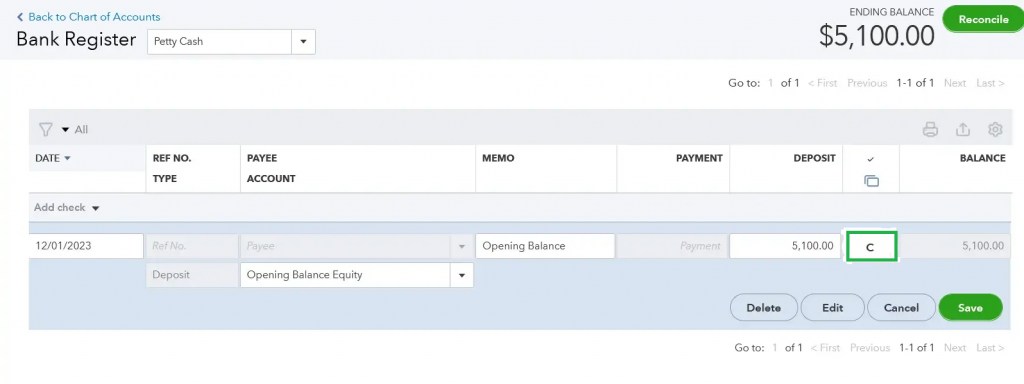The width and height of the screenshot is (1024, 384).
Task: Click the Deposit type field
Action: (192, 275)
